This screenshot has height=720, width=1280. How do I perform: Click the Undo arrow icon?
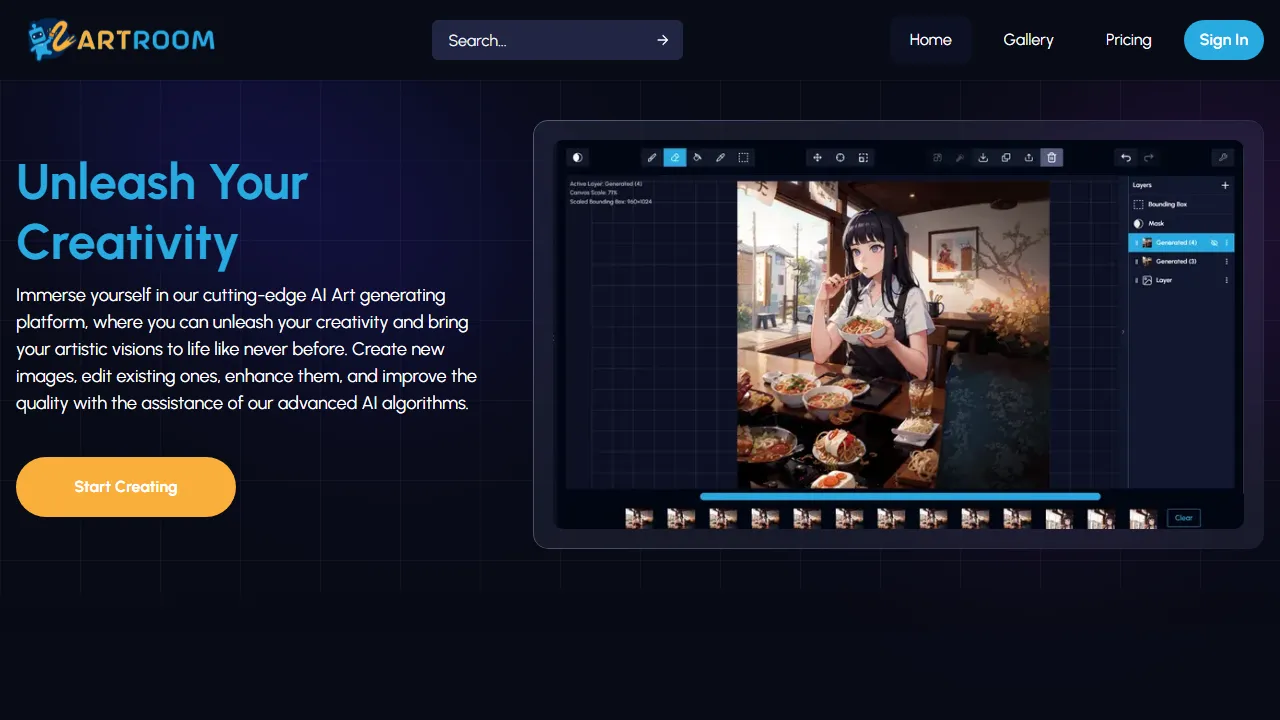(x=1125, y=157)
